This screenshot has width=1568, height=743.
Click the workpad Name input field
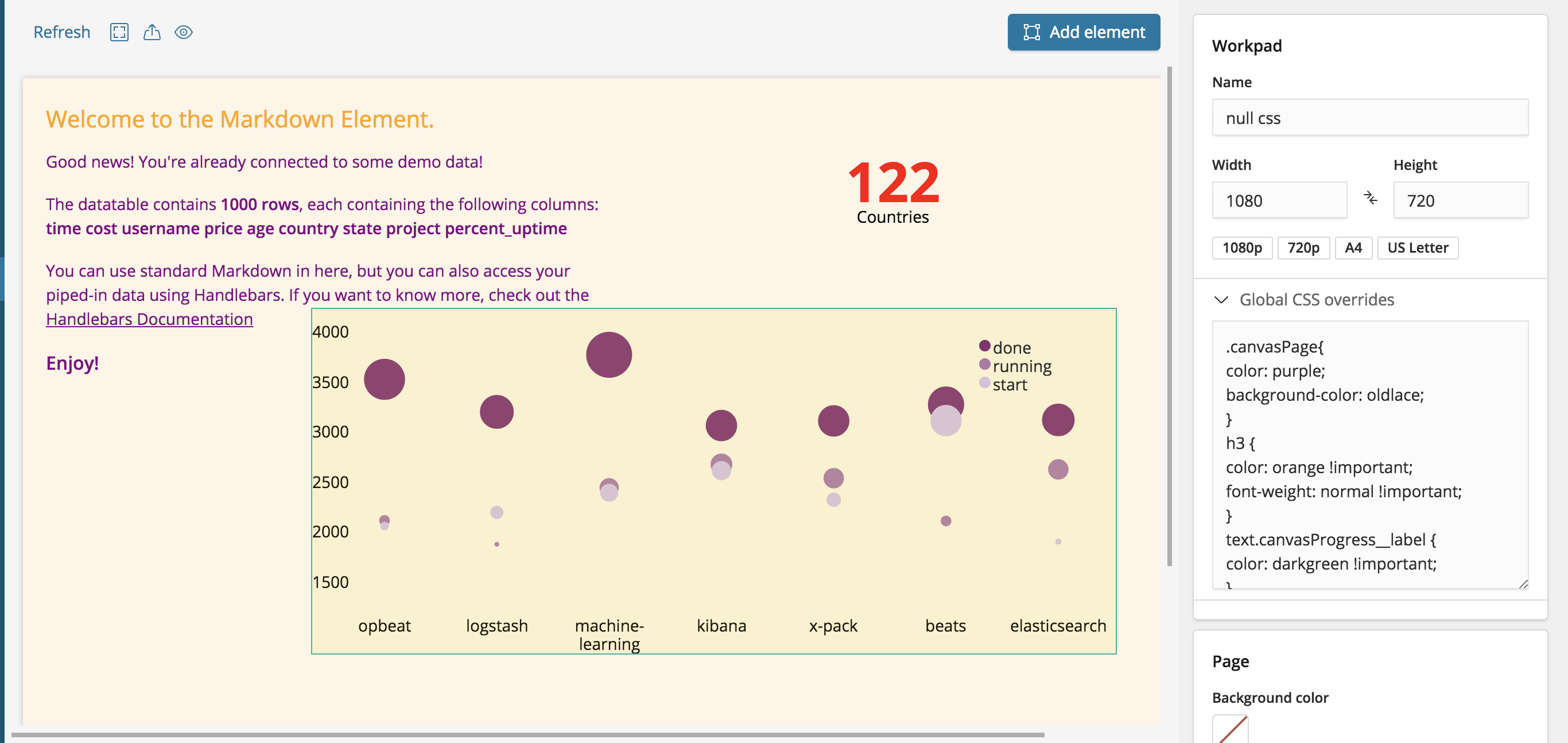1369,118
